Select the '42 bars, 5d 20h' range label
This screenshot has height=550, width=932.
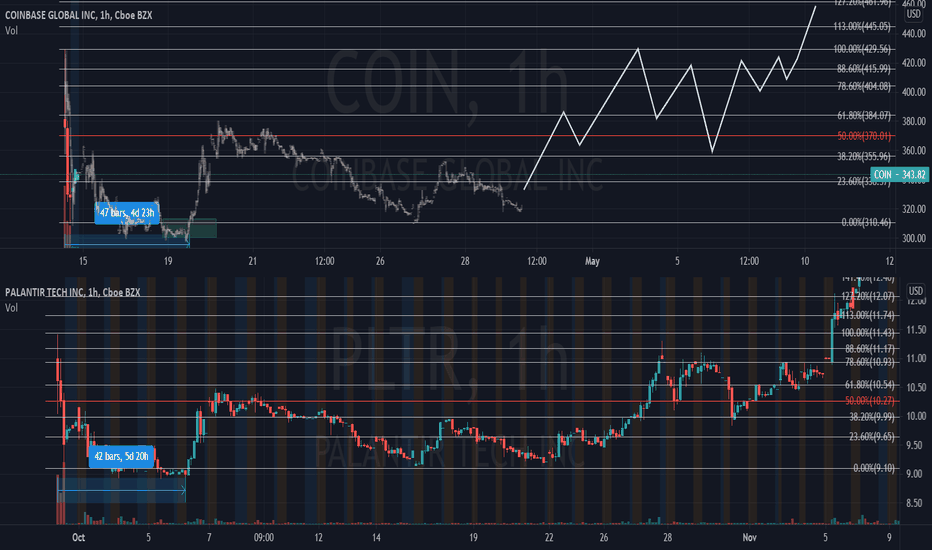[121, 457]
